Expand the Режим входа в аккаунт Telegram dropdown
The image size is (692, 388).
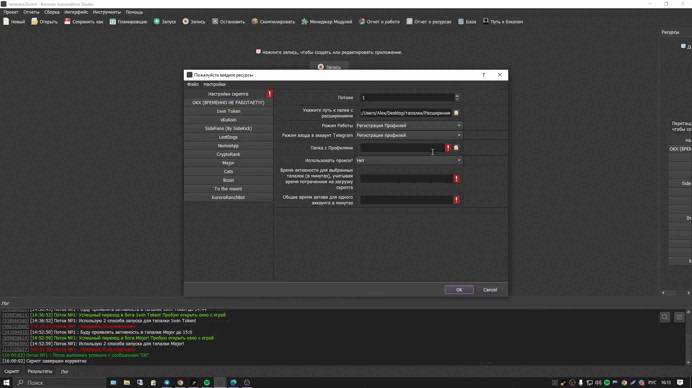(x=409, y=135)
